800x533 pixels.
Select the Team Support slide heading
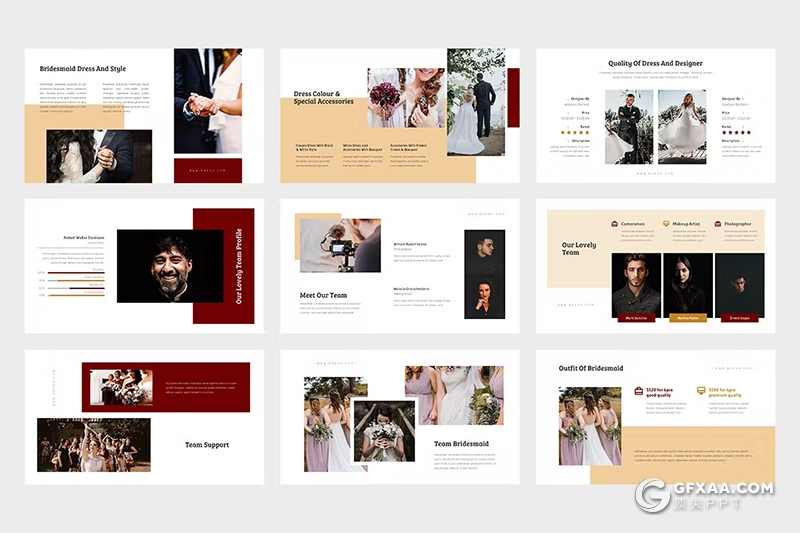click(x=207, y=444)
